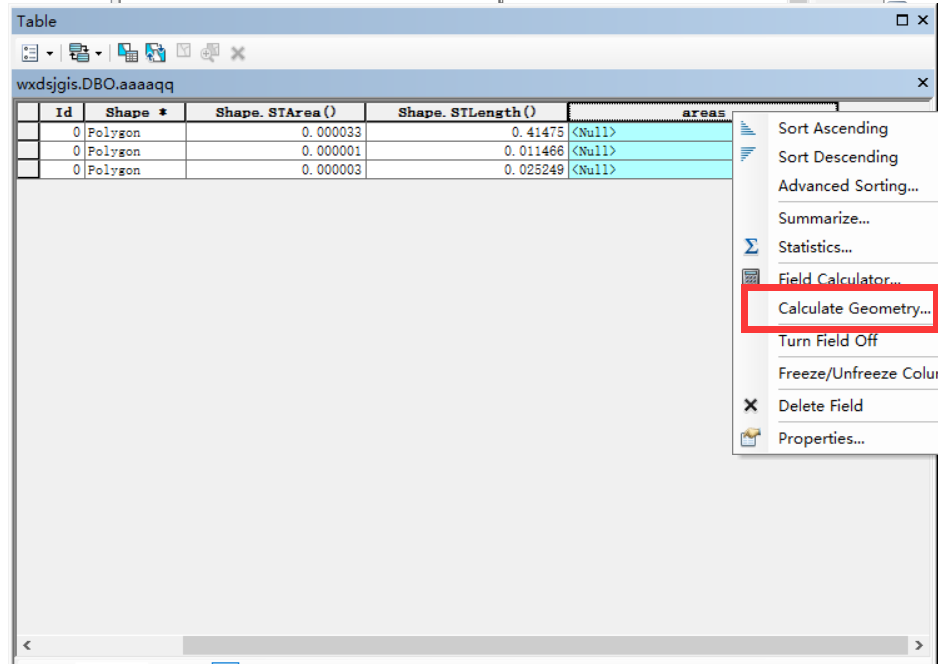Select the Shape.STArea() column header

279,111
